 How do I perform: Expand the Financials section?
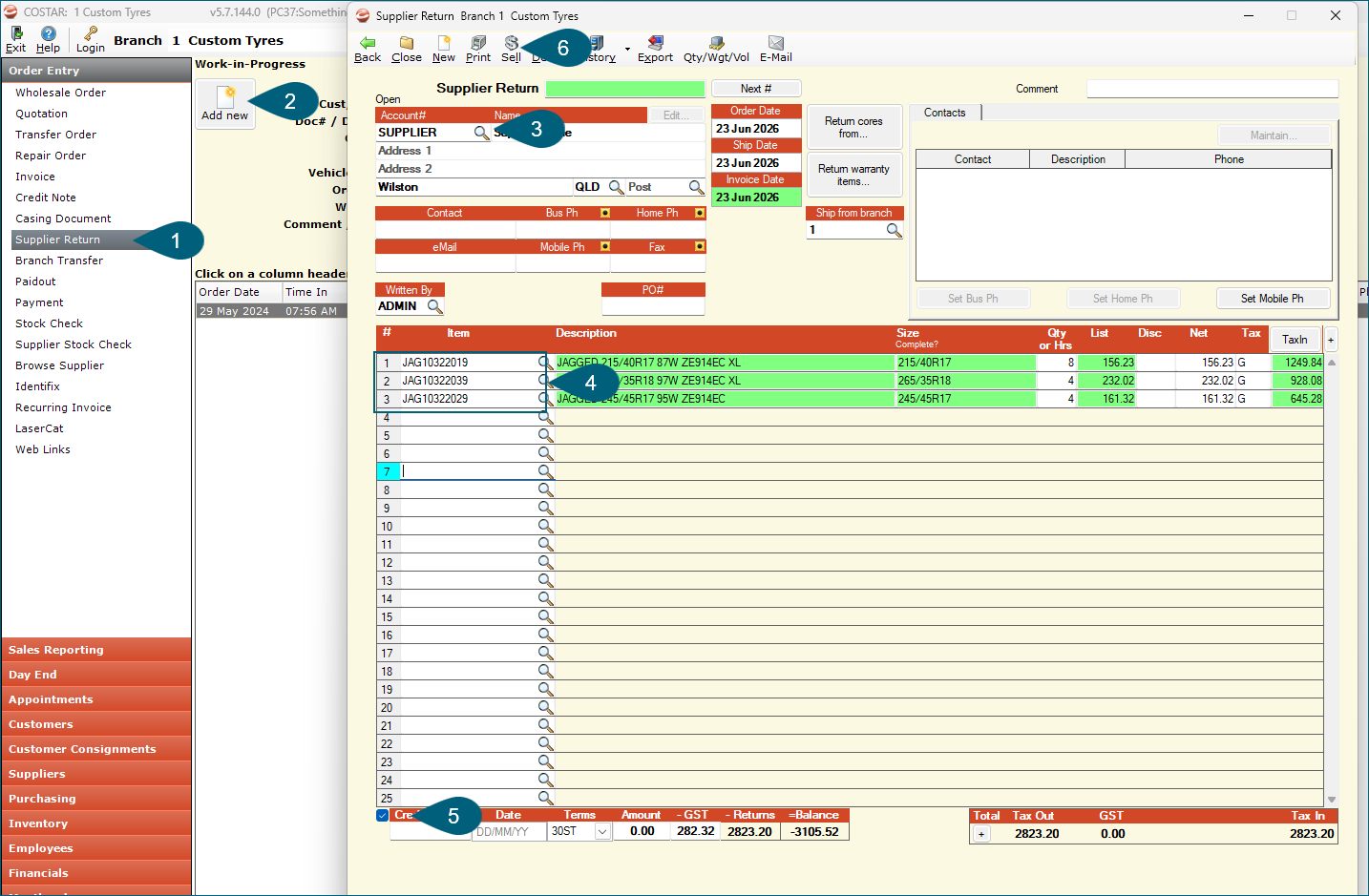[96, 873]
